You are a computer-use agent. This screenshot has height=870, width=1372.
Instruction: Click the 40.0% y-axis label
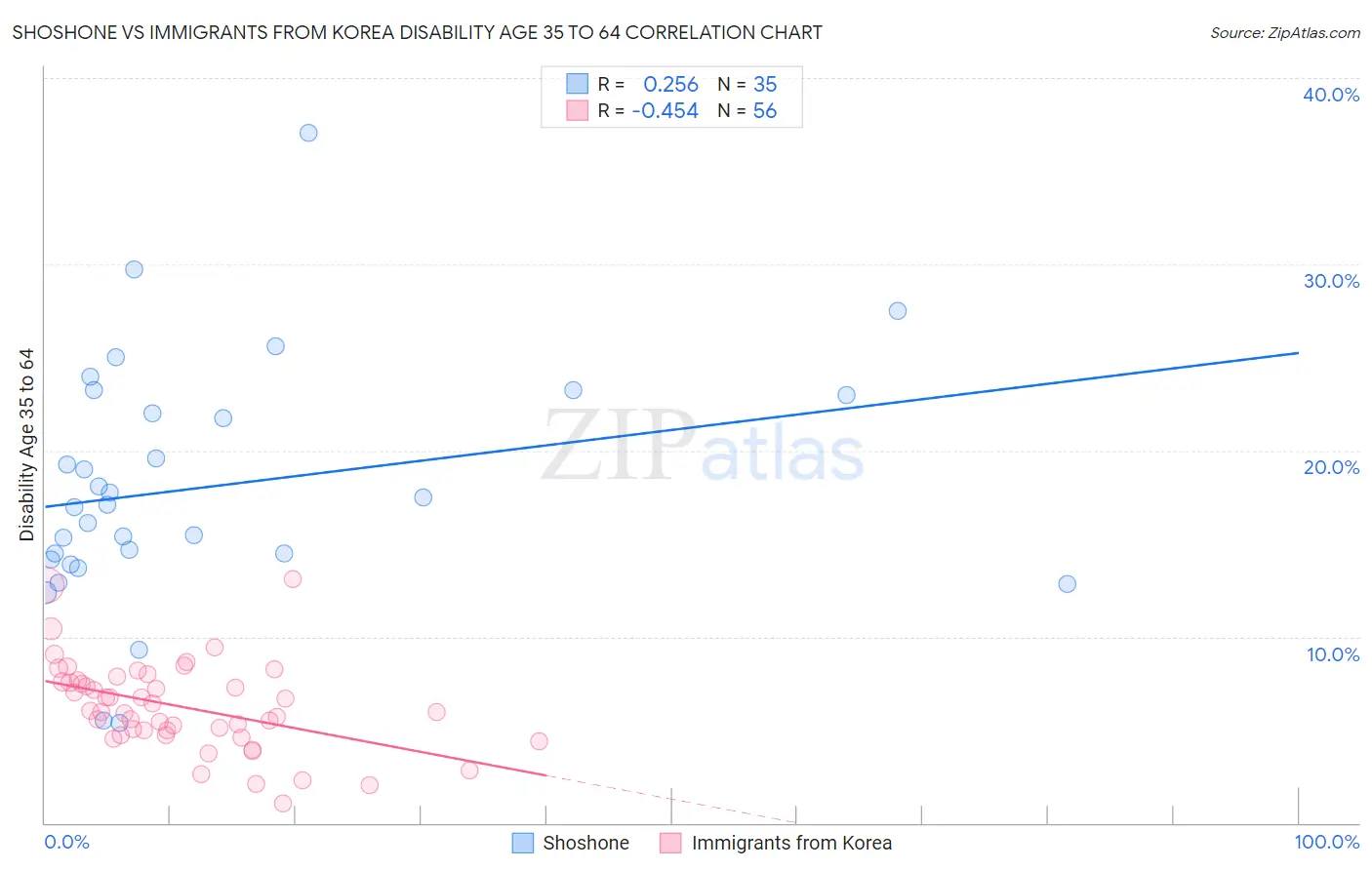click(1331, 95)
